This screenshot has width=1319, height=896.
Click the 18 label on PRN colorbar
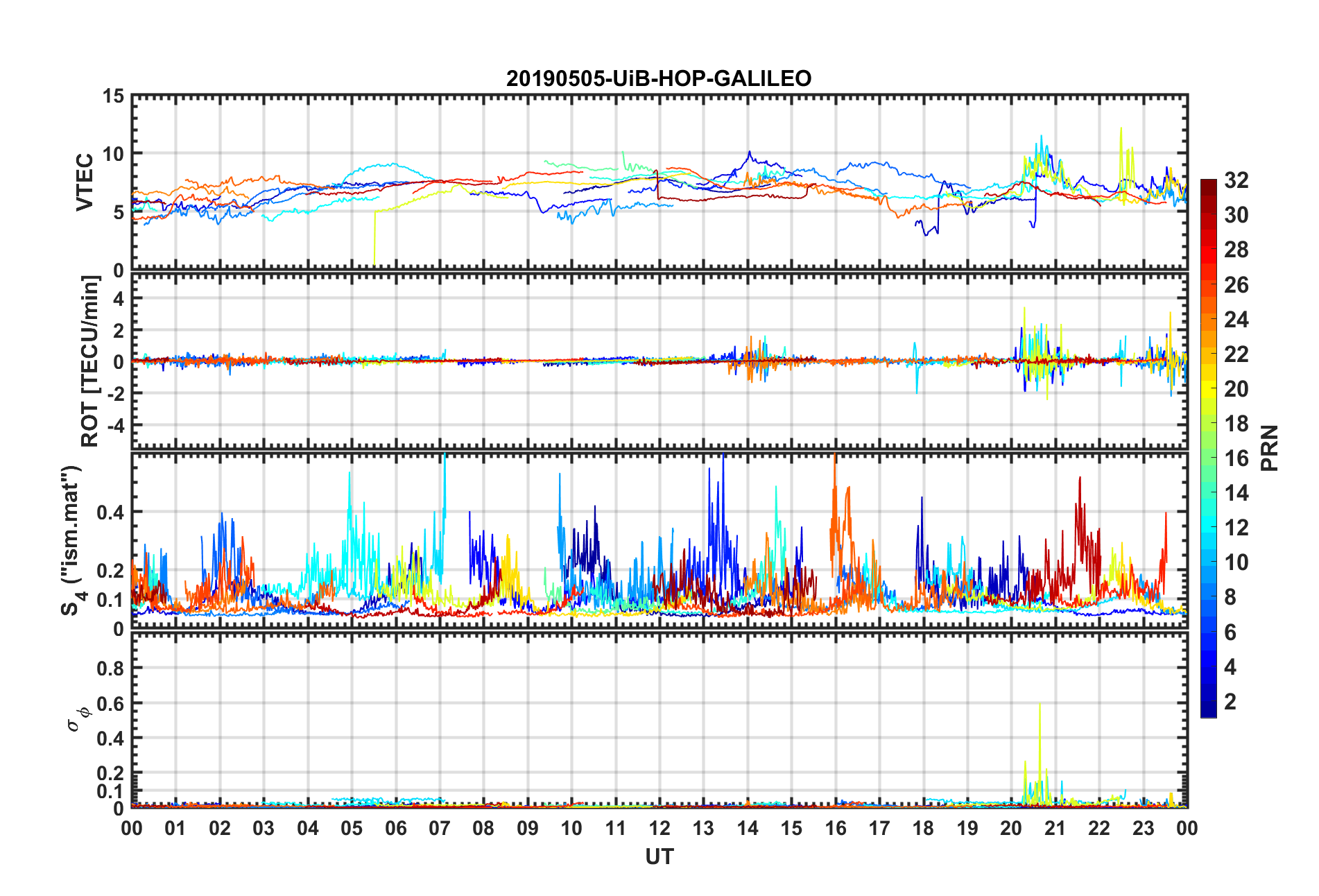1236,424
